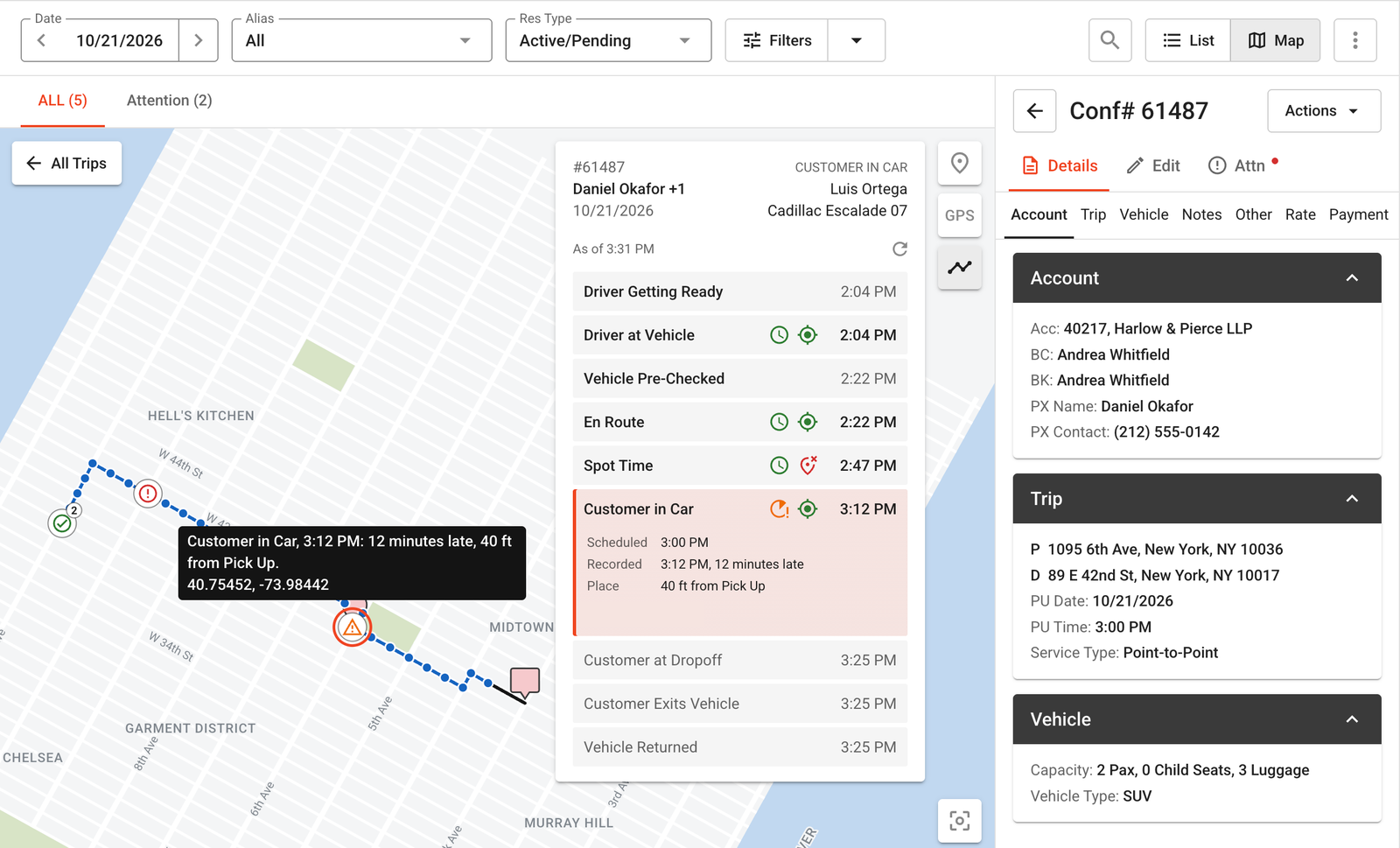Click the clock icon on Driver at Vehicle row

[x=779, y=334]
